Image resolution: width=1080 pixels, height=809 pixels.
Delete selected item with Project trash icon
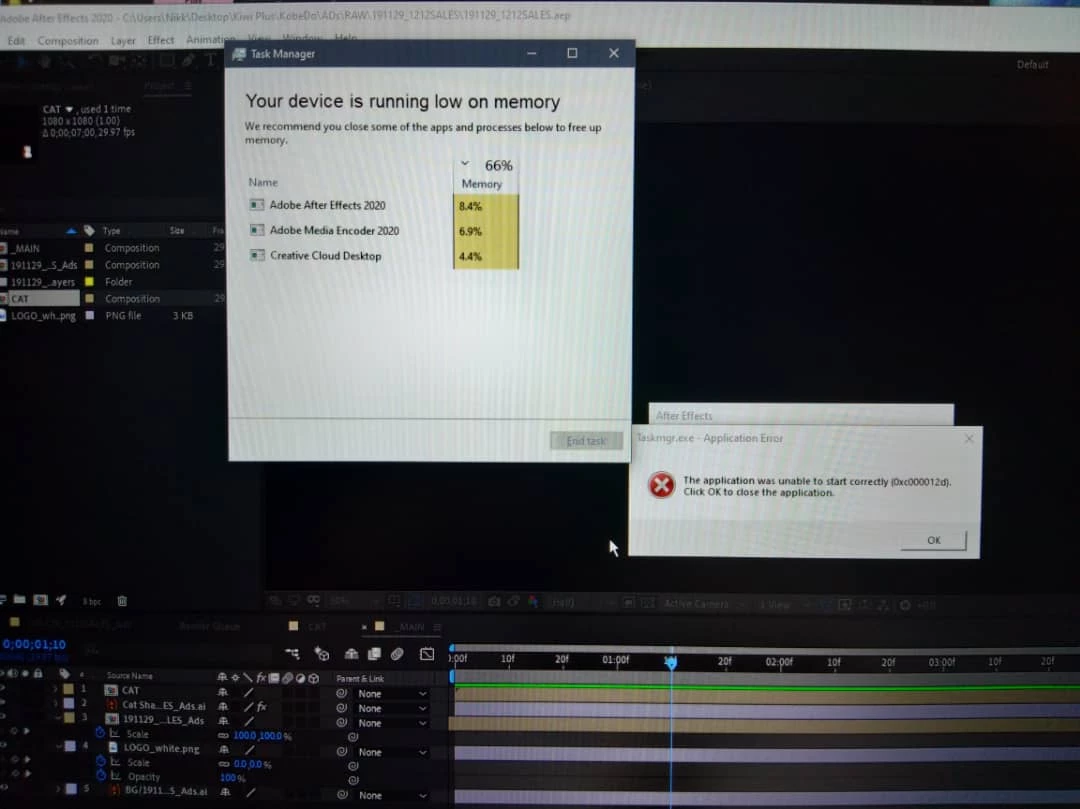122,601
